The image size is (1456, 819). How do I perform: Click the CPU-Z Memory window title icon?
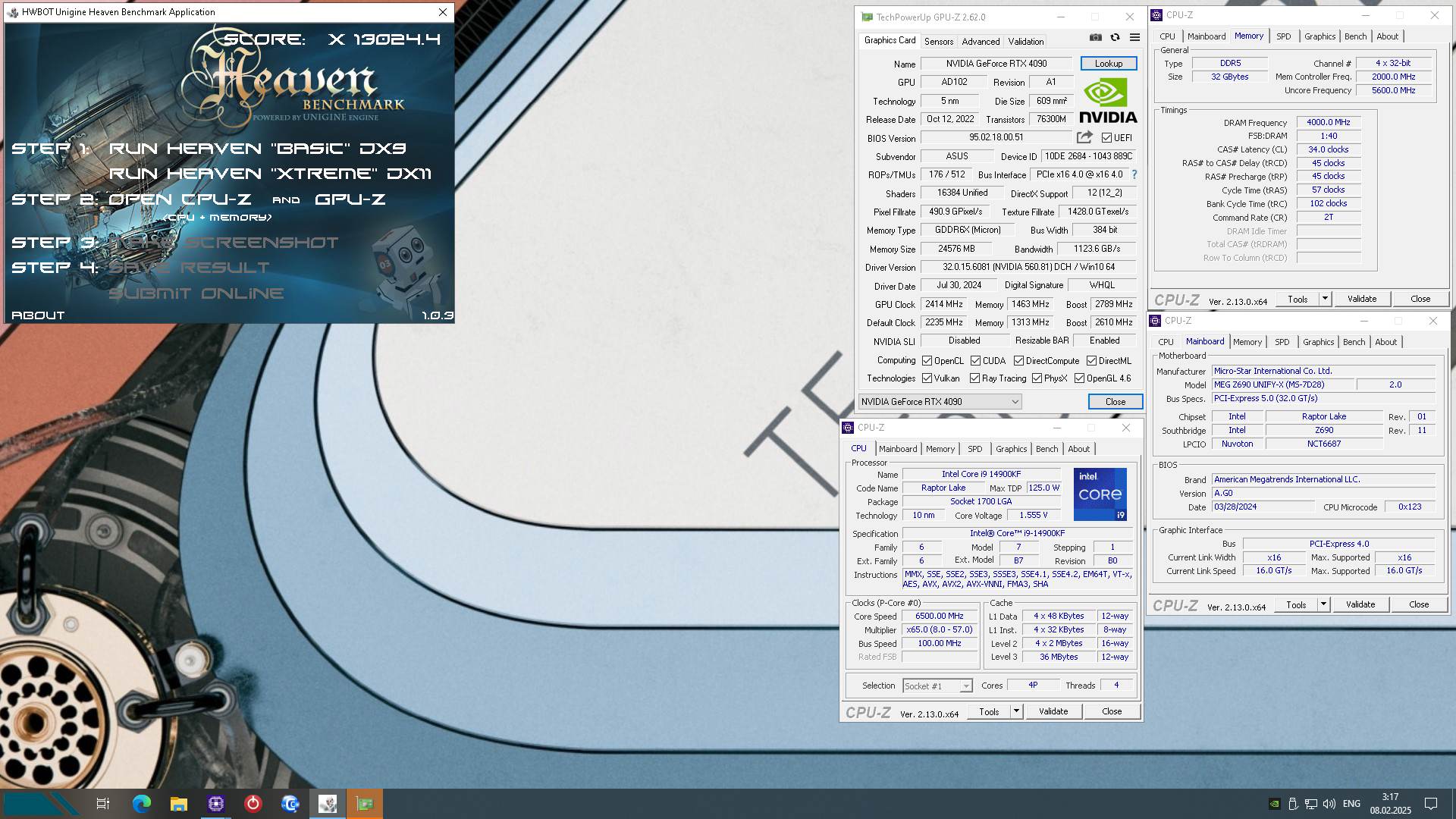pos(1157,15)
